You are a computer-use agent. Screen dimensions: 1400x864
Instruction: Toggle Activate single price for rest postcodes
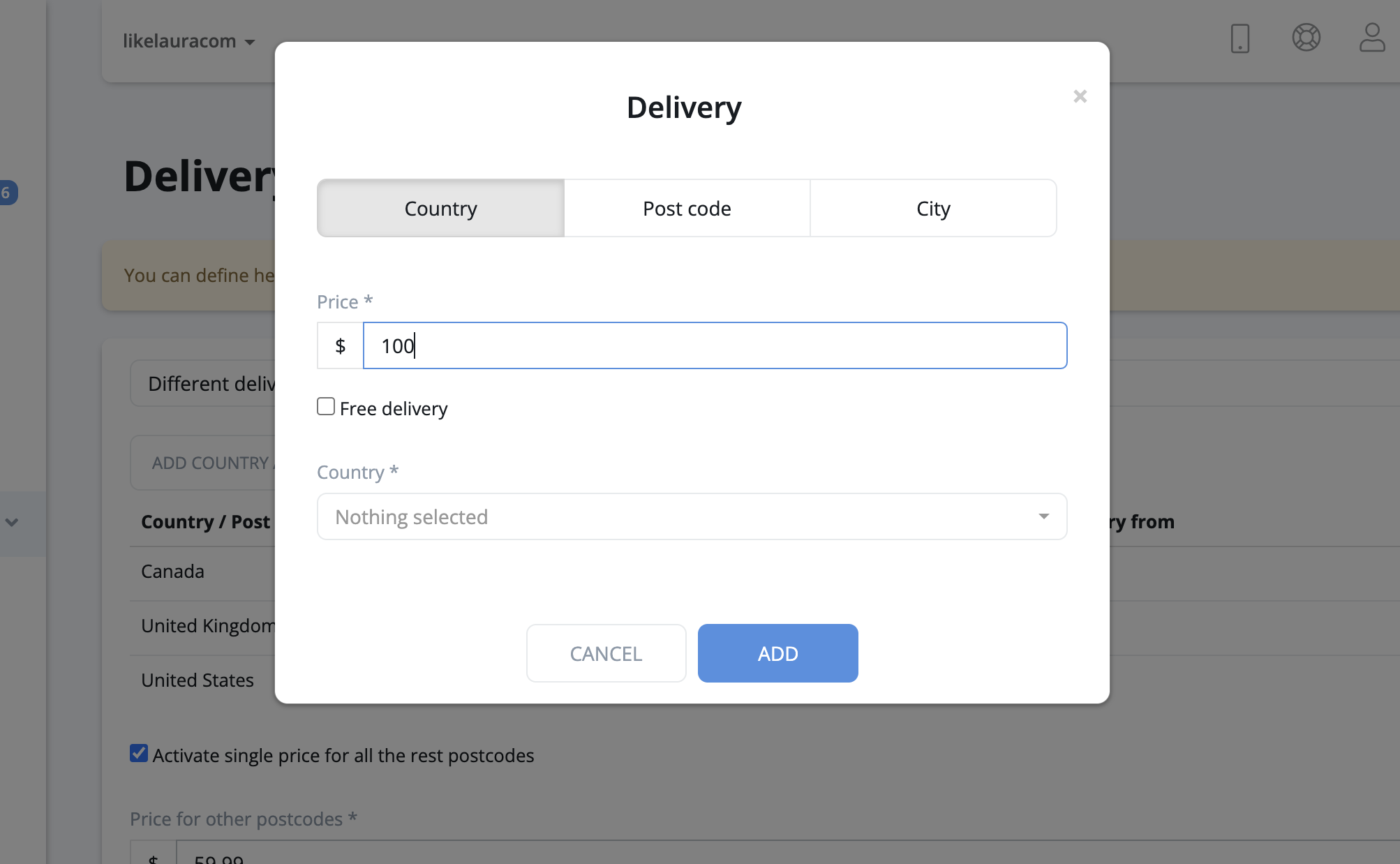(x=139, y=754)
